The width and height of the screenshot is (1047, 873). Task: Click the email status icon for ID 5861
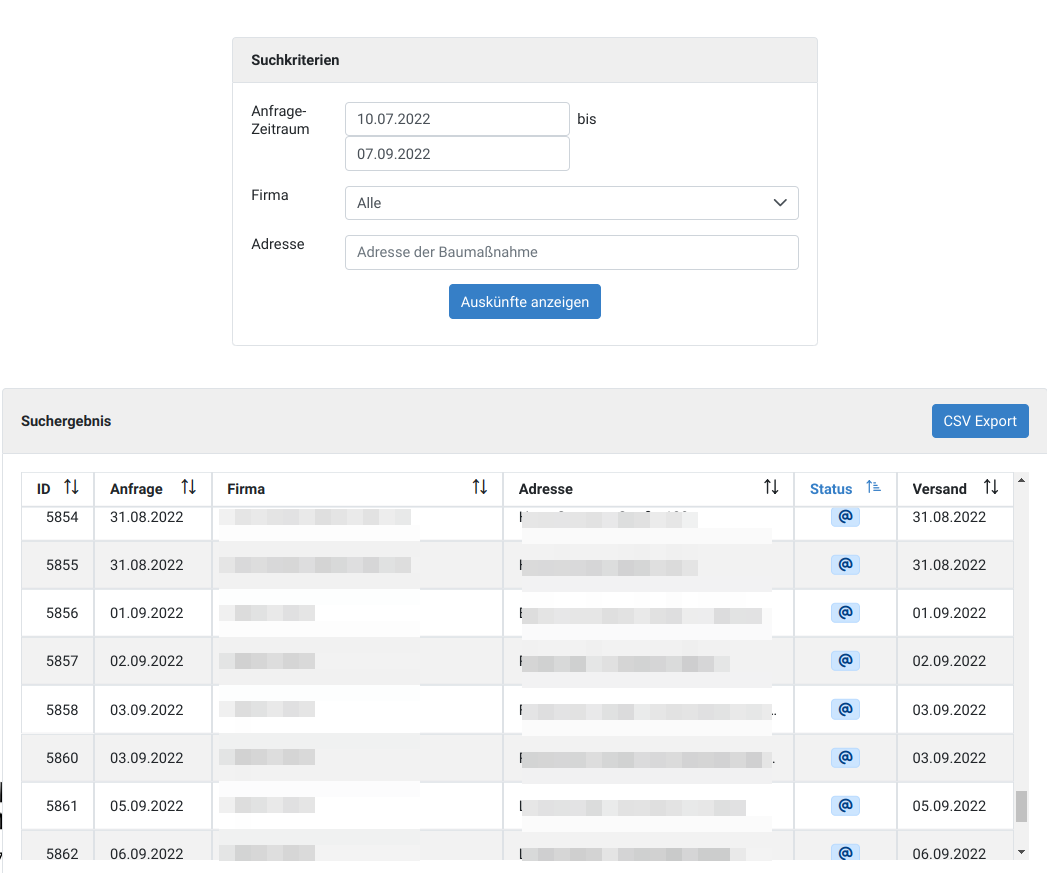click(845, 806)
